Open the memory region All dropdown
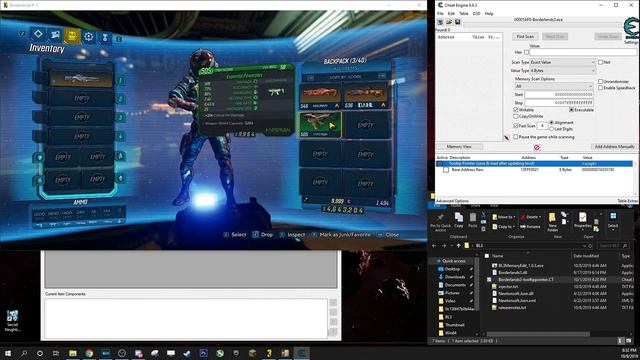 pos(553,86)
